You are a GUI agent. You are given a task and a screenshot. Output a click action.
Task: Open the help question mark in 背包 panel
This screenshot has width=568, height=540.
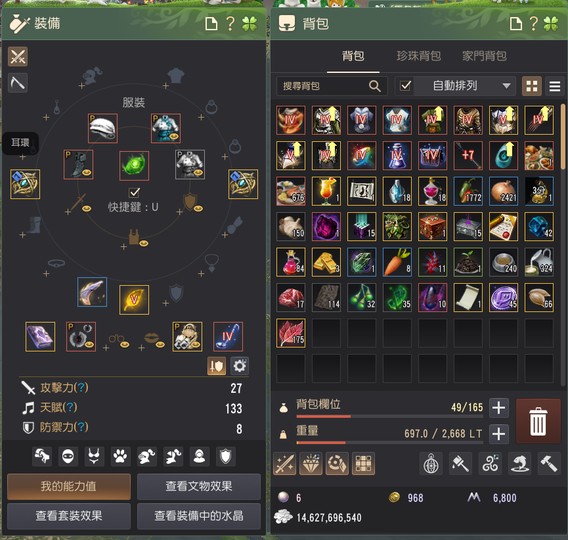click(534, 24)
